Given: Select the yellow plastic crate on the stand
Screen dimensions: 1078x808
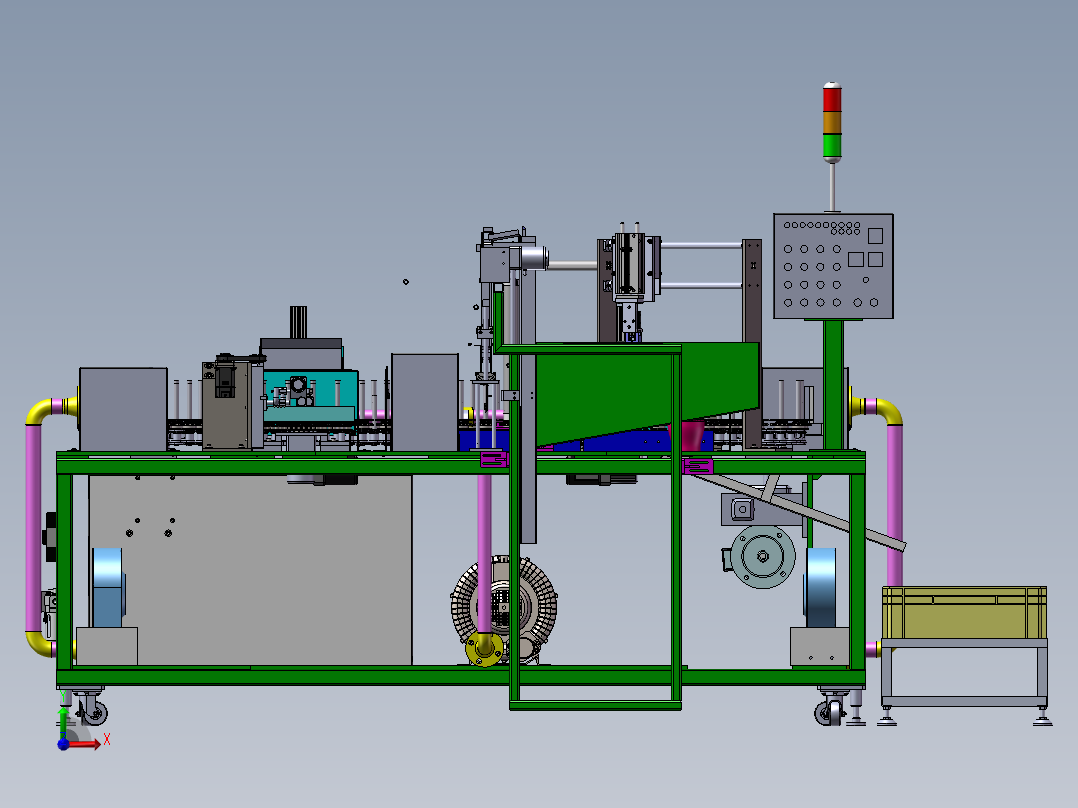Looking at the screenshot, I should click(964, 613).
